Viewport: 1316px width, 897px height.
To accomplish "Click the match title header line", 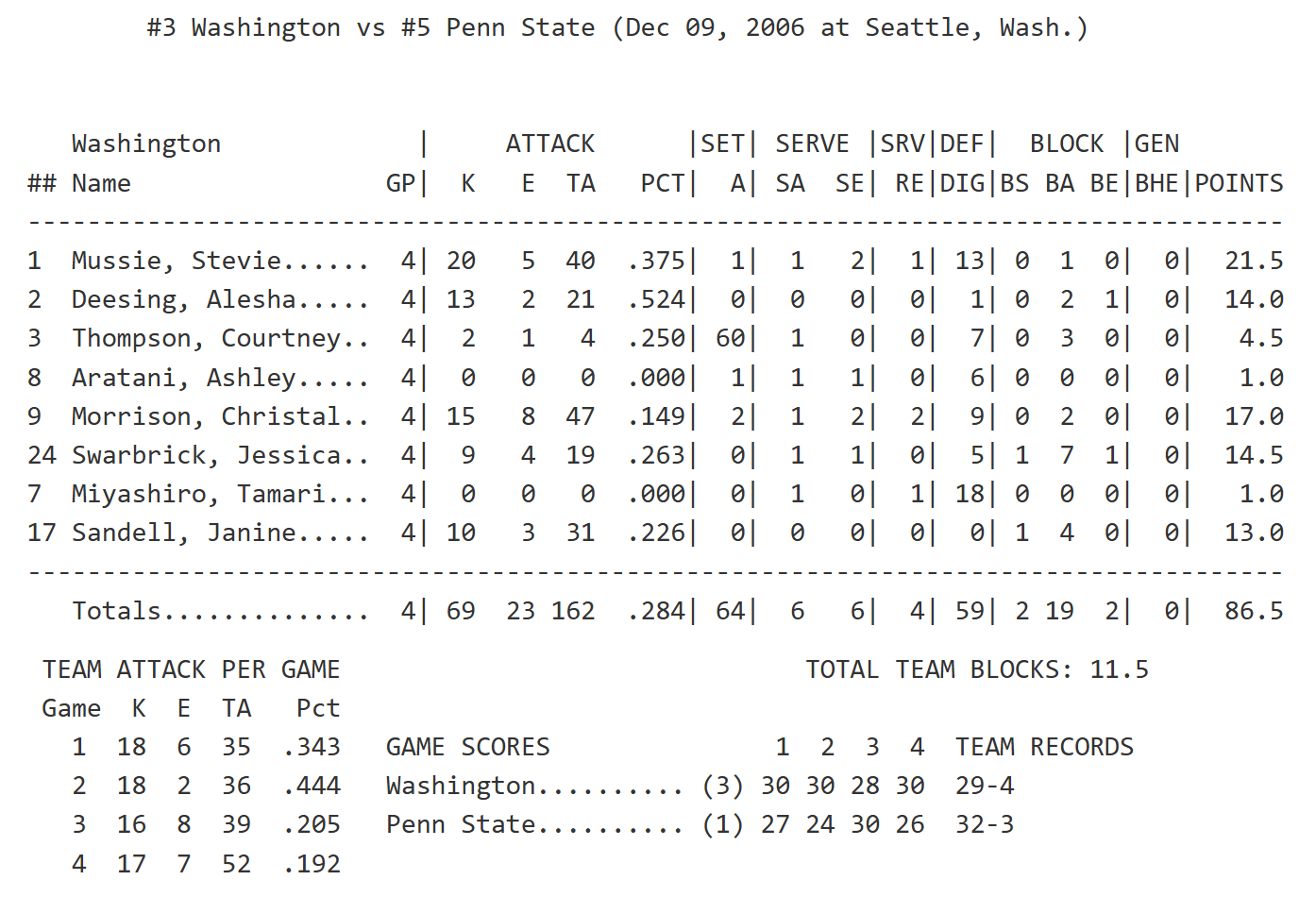I will coord(617,28).
